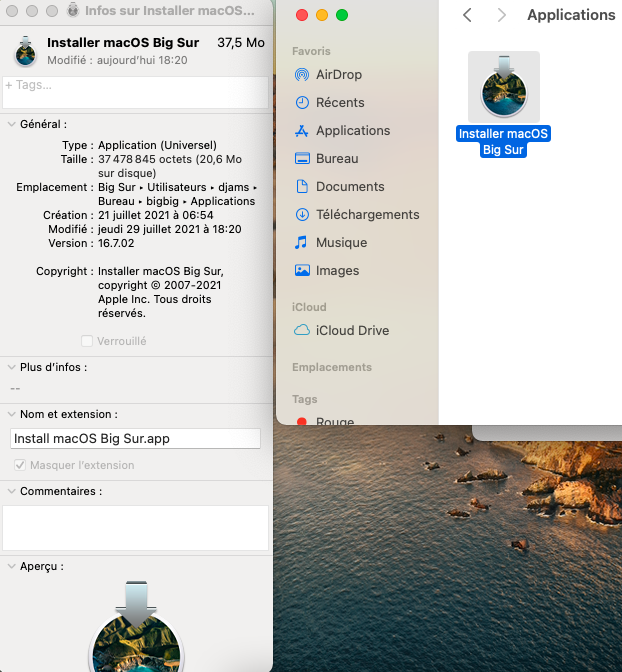Viewport: 622px width, 672px height.
Task: Click the AirDrop icon in Finder sidebar
Action: pyautogui.click(x=302, y=75)
